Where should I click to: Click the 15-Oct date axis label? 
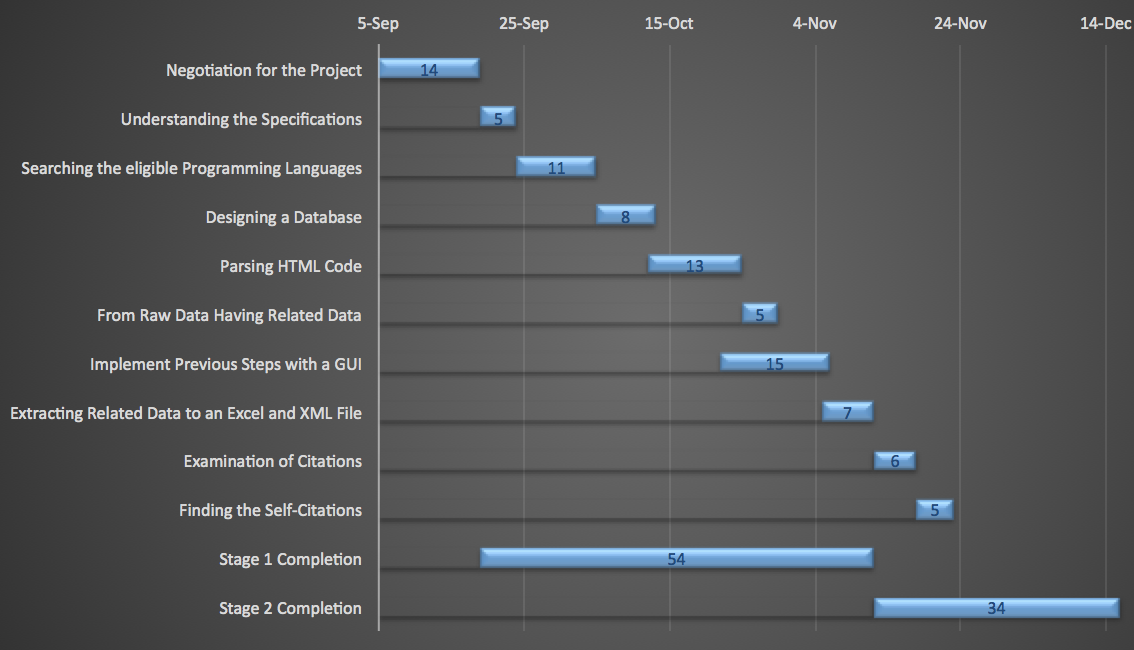[x=669, y=24]
